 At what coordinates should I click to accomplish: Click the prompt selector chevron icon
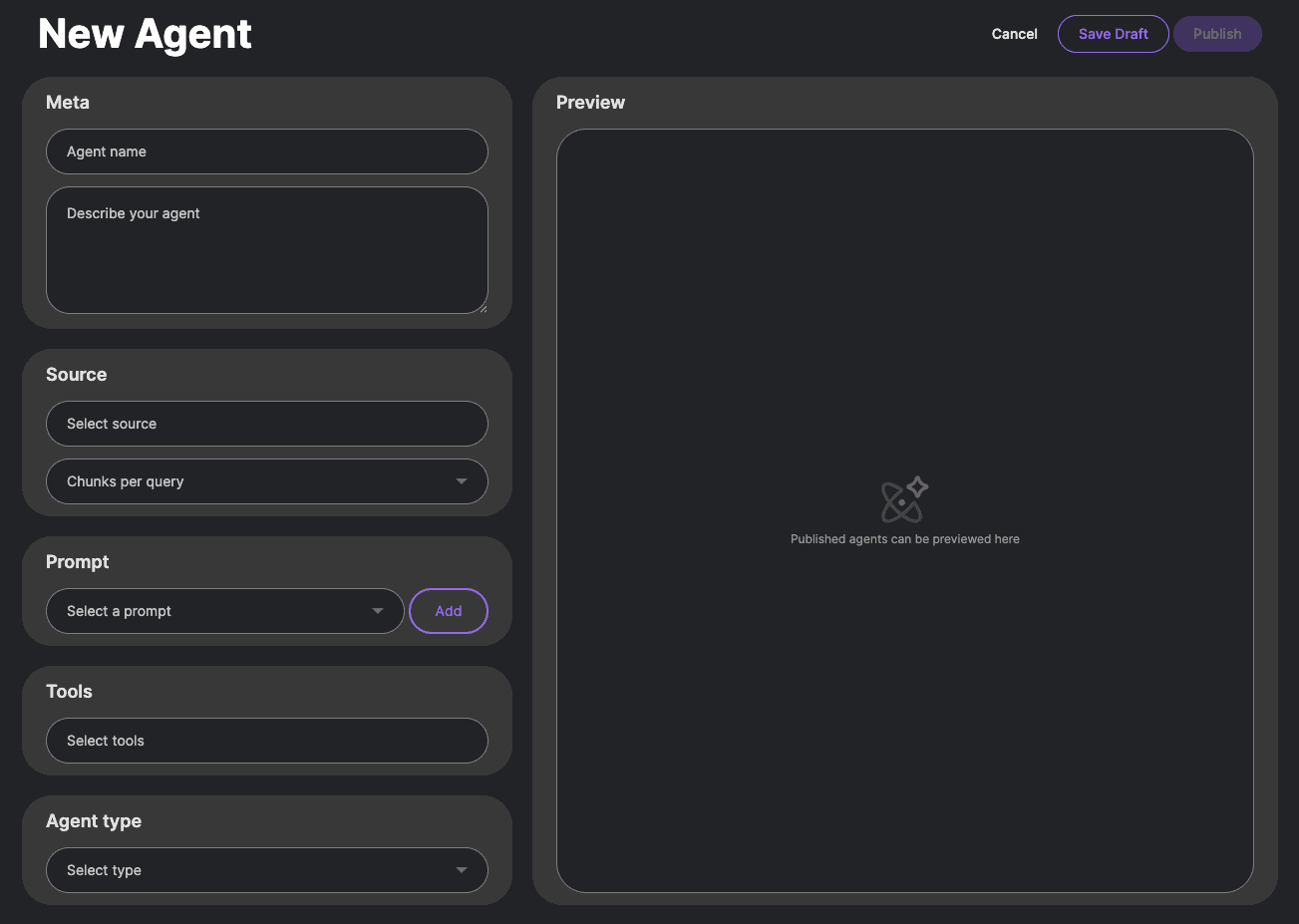click(x=378, y=611)
